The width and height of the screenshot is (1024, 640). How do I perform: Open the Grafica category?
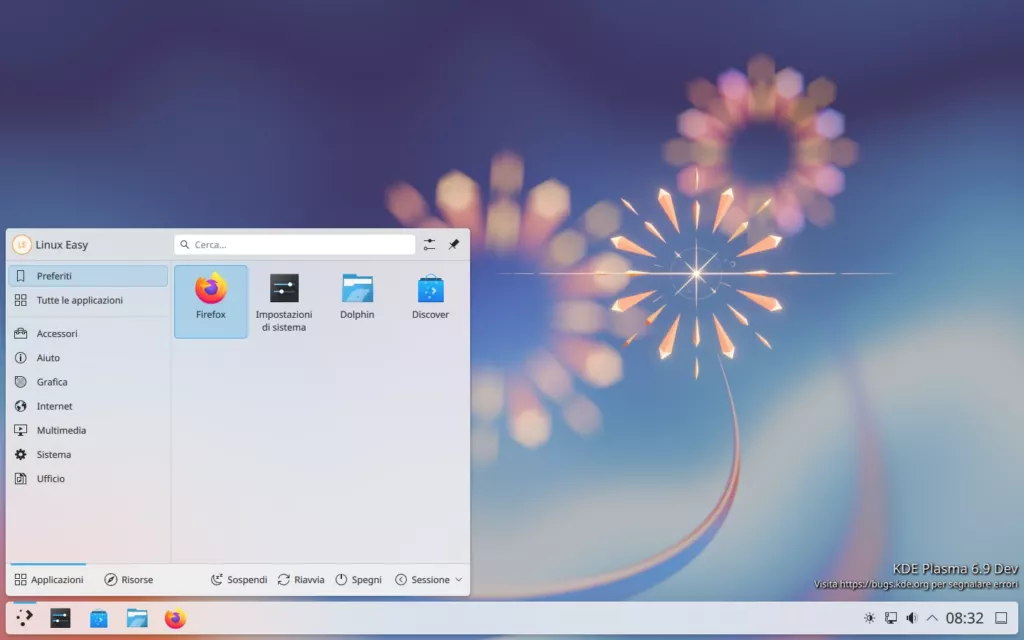pos(88,381)
